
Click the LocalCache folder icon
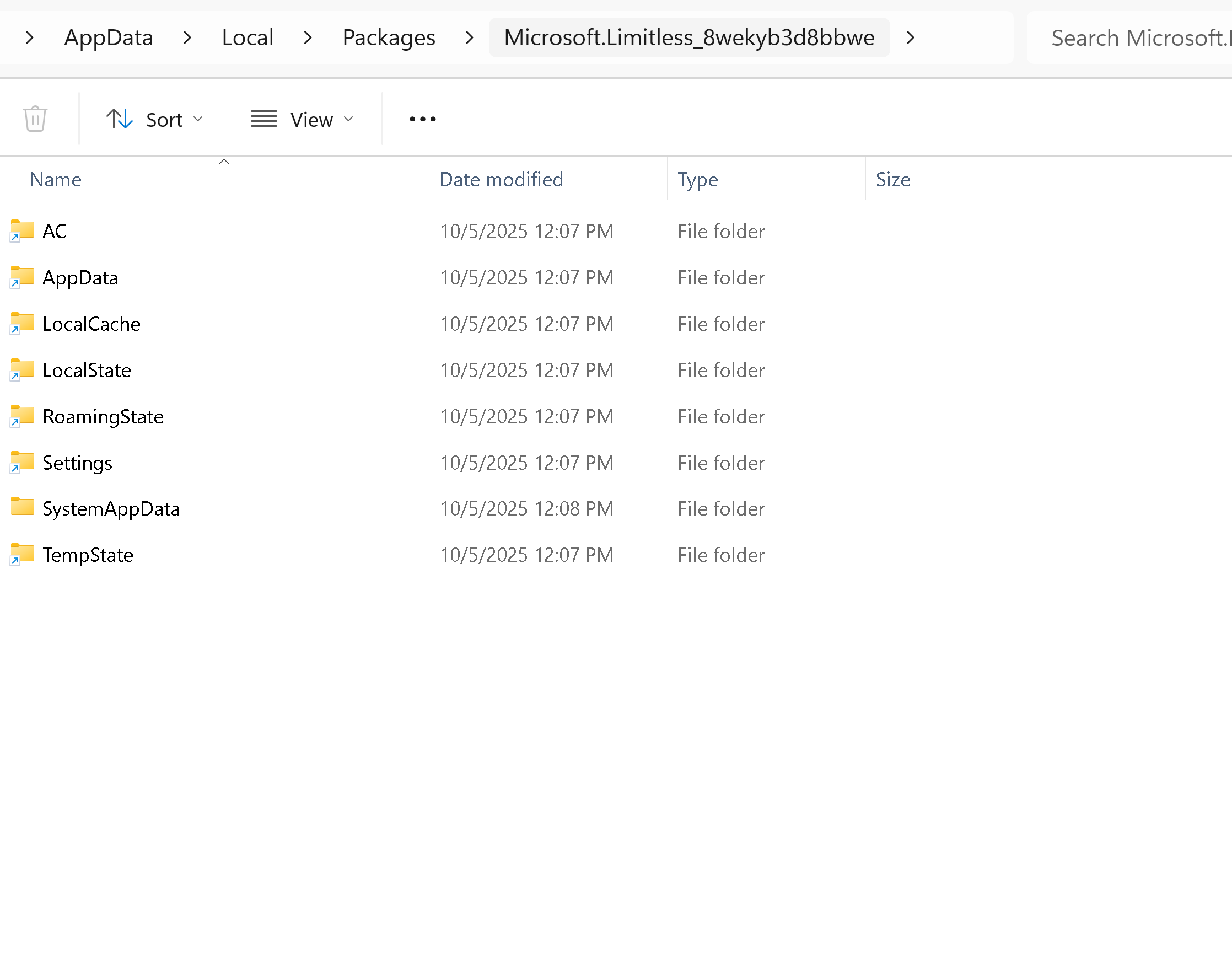coord(23,323)
